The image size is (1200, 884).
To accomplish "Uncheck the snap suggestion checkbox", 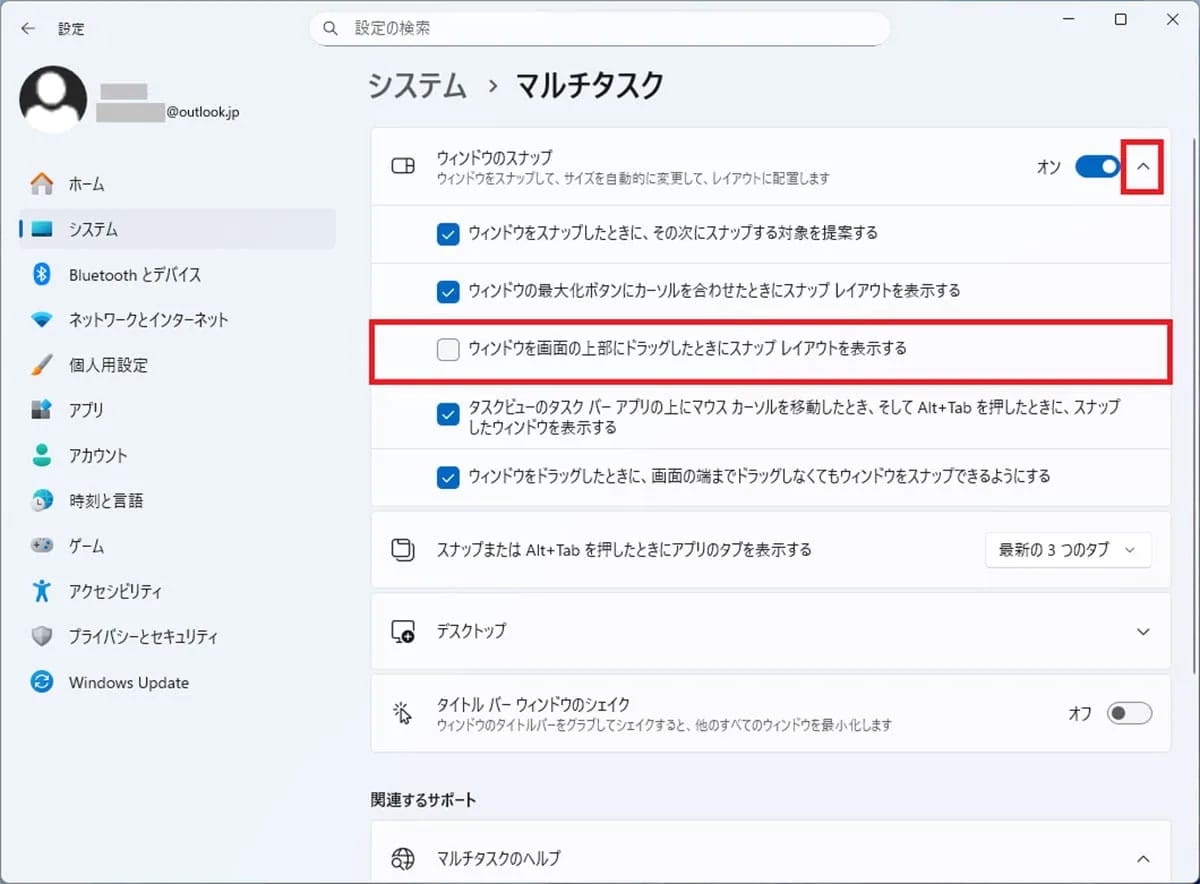I will 448,234.
